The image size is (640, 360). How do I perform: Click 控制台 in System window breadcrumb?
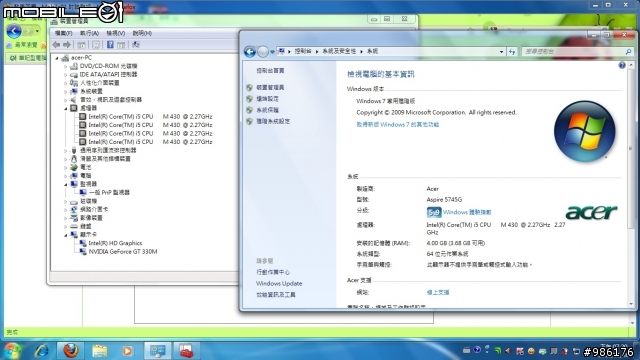(303, 51)
